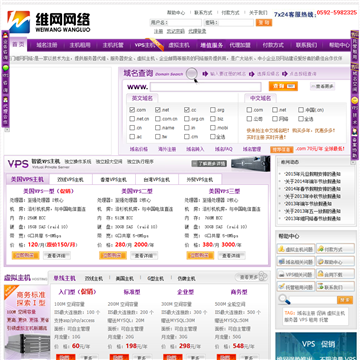This screenshot has height=360, width=360.
Task: Switch to the 香港VPS主机 tab
Action: tap(114, 179)
